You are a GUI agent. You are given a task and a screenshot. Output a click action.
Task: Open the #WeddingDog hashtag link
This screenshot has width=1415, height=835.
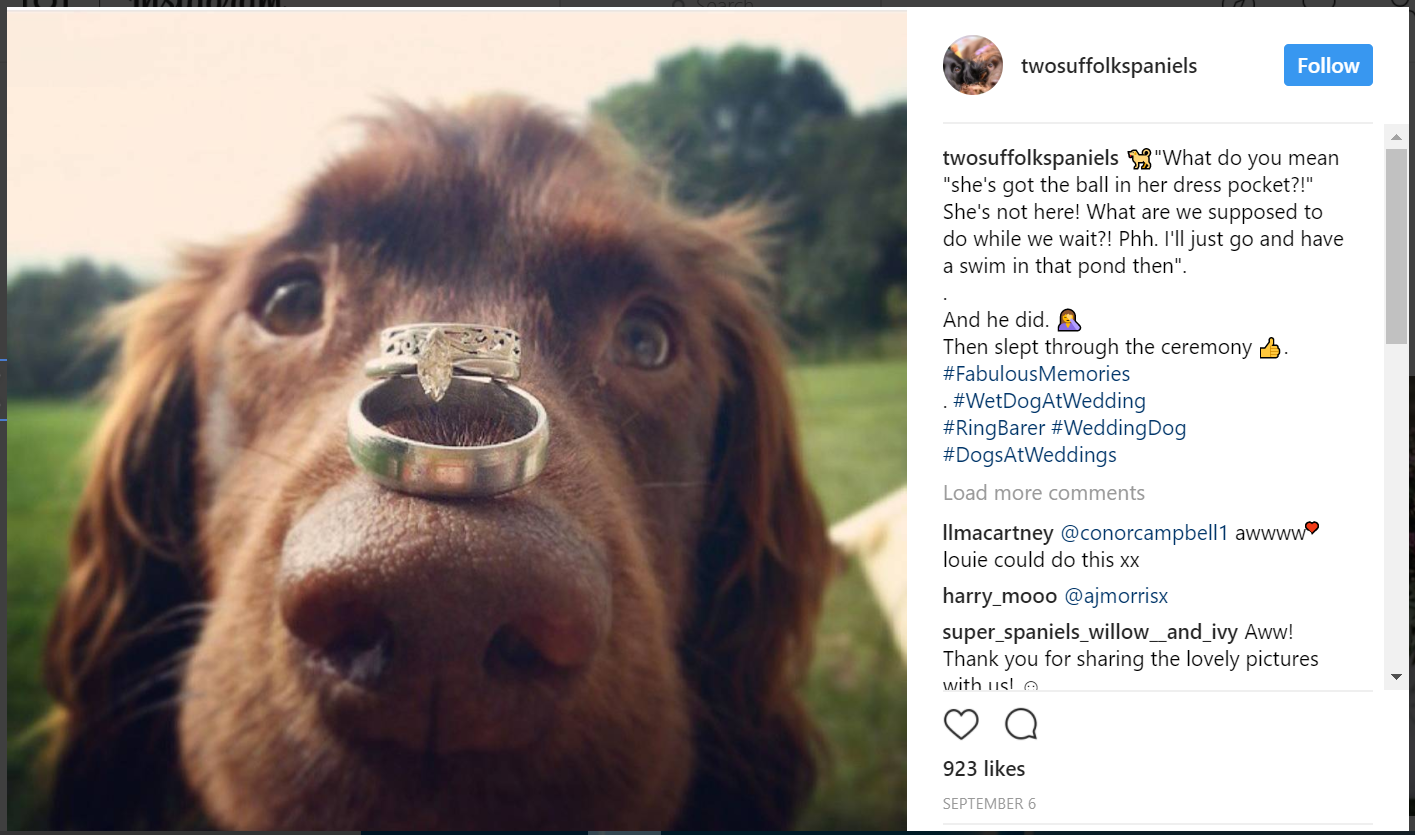[1118, 428]
